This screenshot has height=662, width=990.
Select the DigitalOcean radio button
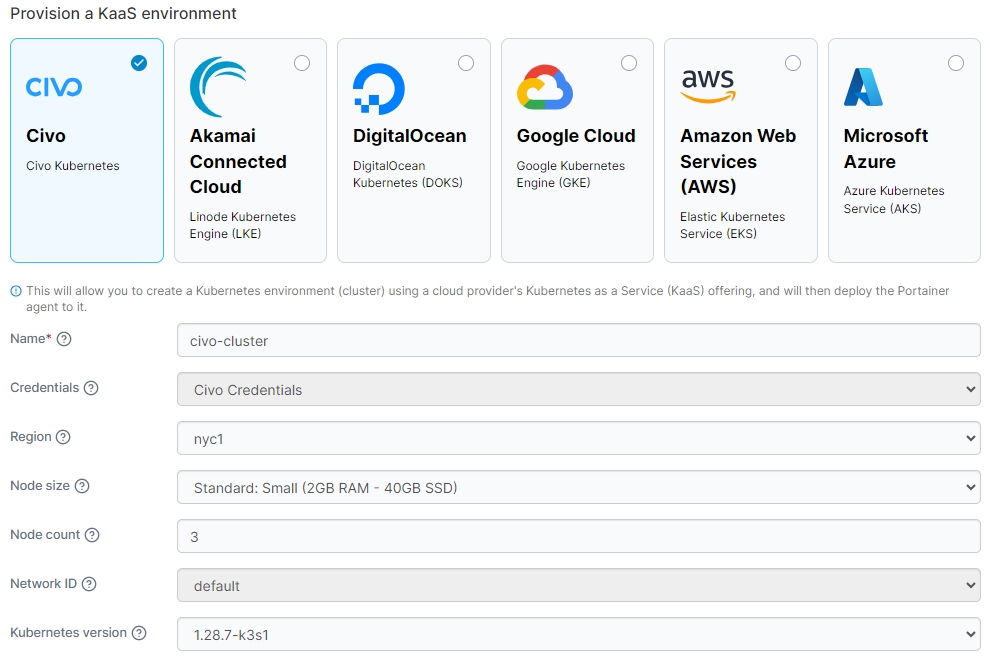pos(466,63)
